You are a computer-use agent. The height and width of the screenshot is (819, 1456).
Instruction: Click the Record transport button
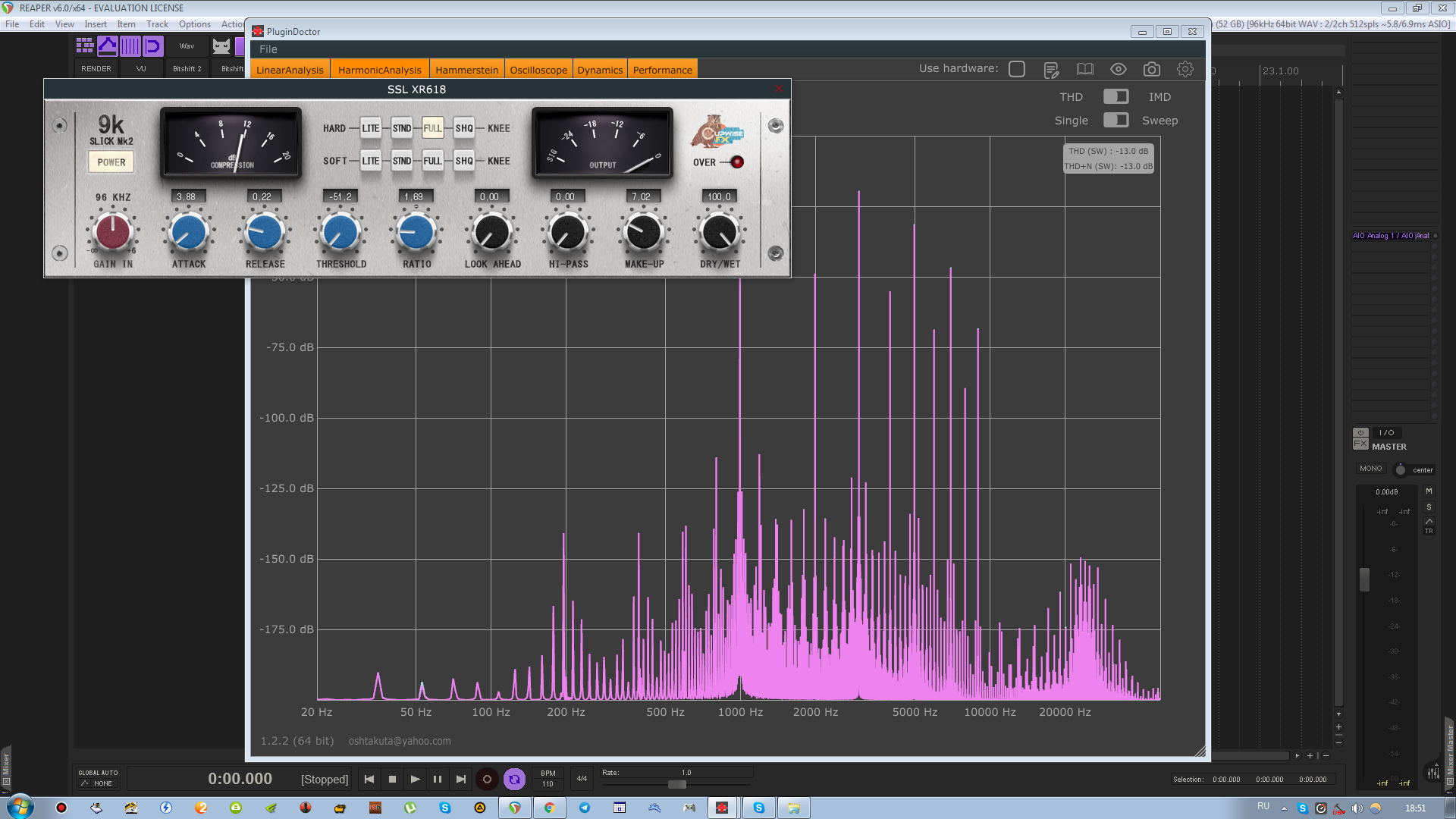click(487, 779)
